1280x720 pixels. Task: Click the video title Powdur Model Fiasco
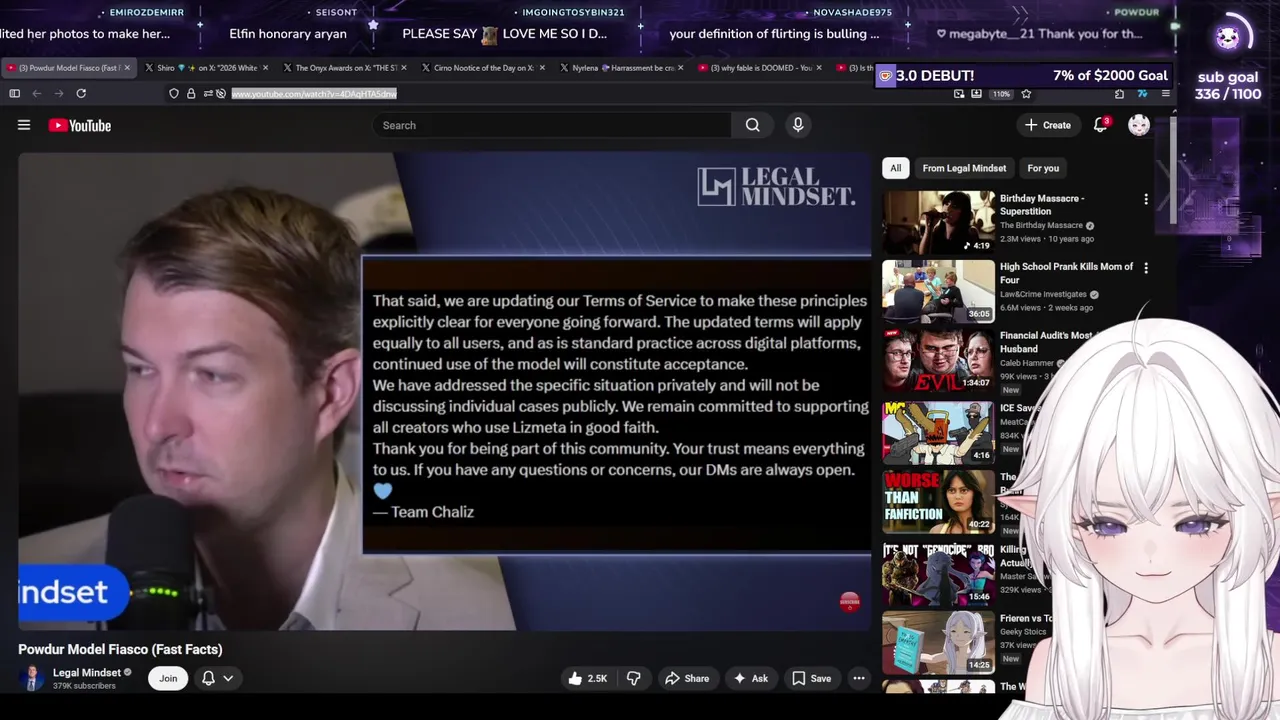tap(120, 649)
